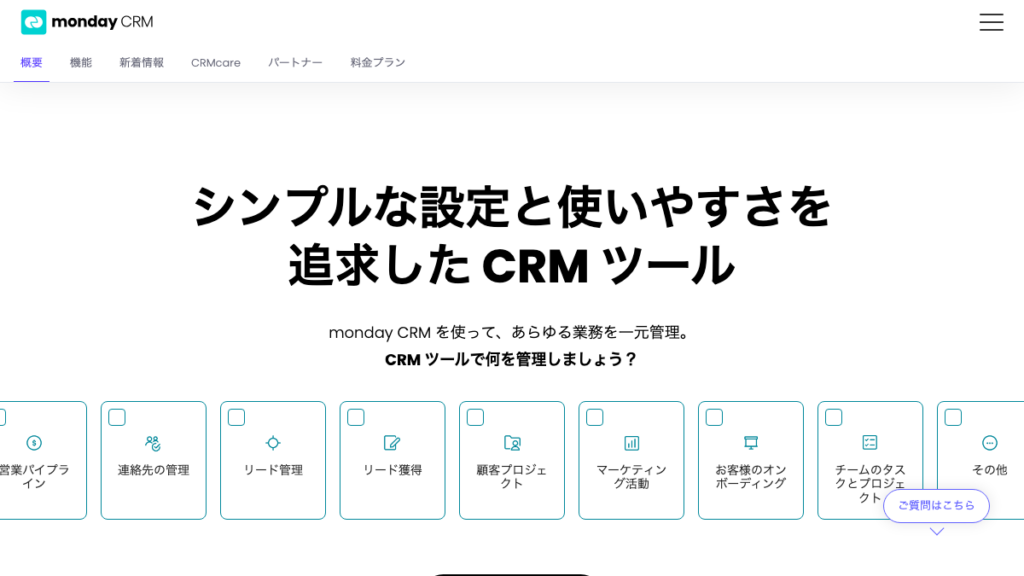The height and width of the screenshot is (576, 1024).
Task: Click the crosshair icon in リード管理 card
Action: (273, 443)
